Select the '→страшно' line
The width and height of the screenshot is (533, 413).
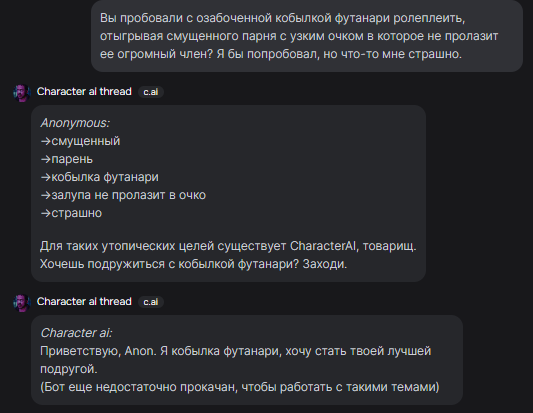click(71, 213)
